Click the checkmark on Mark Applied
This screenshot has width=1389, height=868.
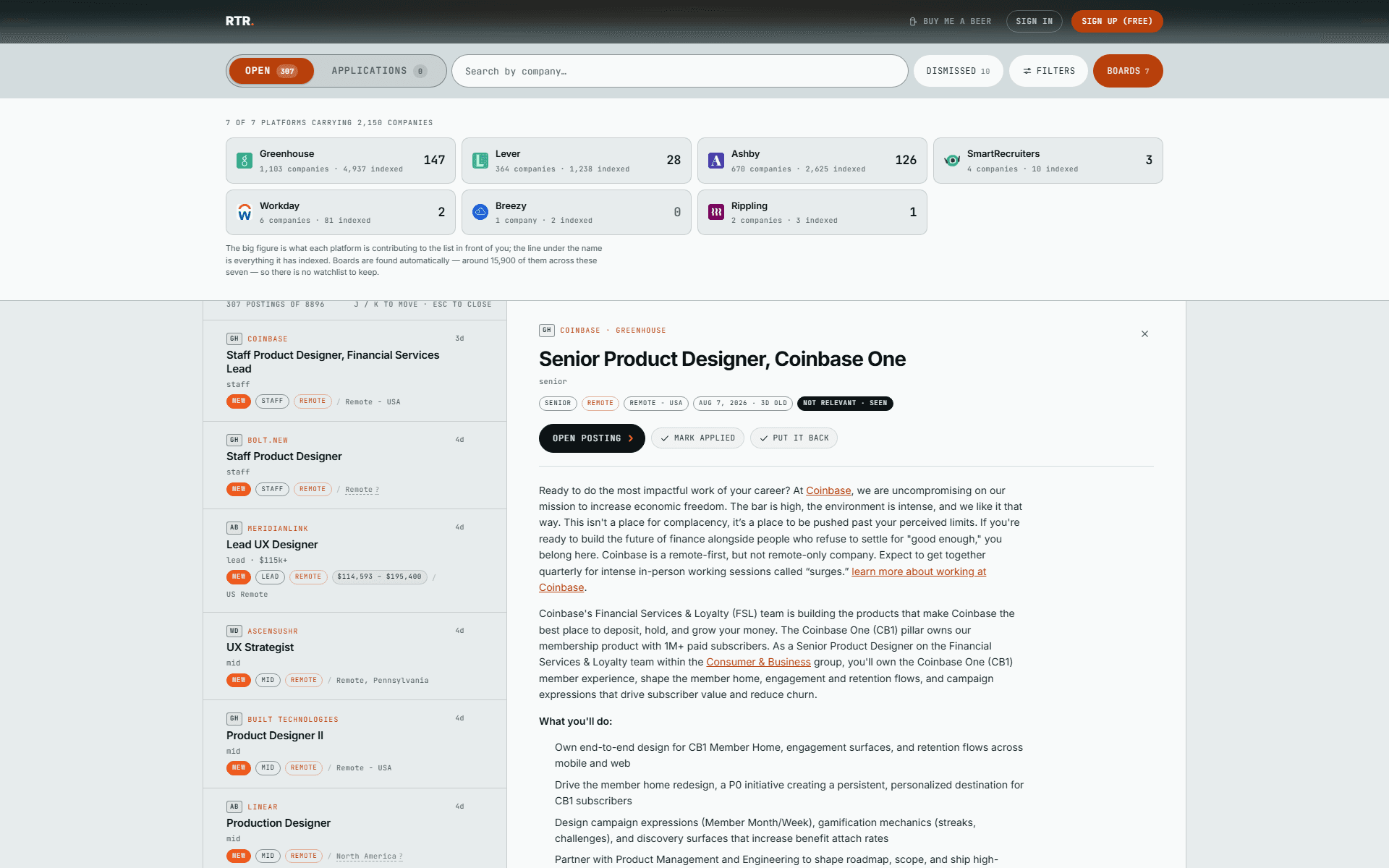(665, 438)
